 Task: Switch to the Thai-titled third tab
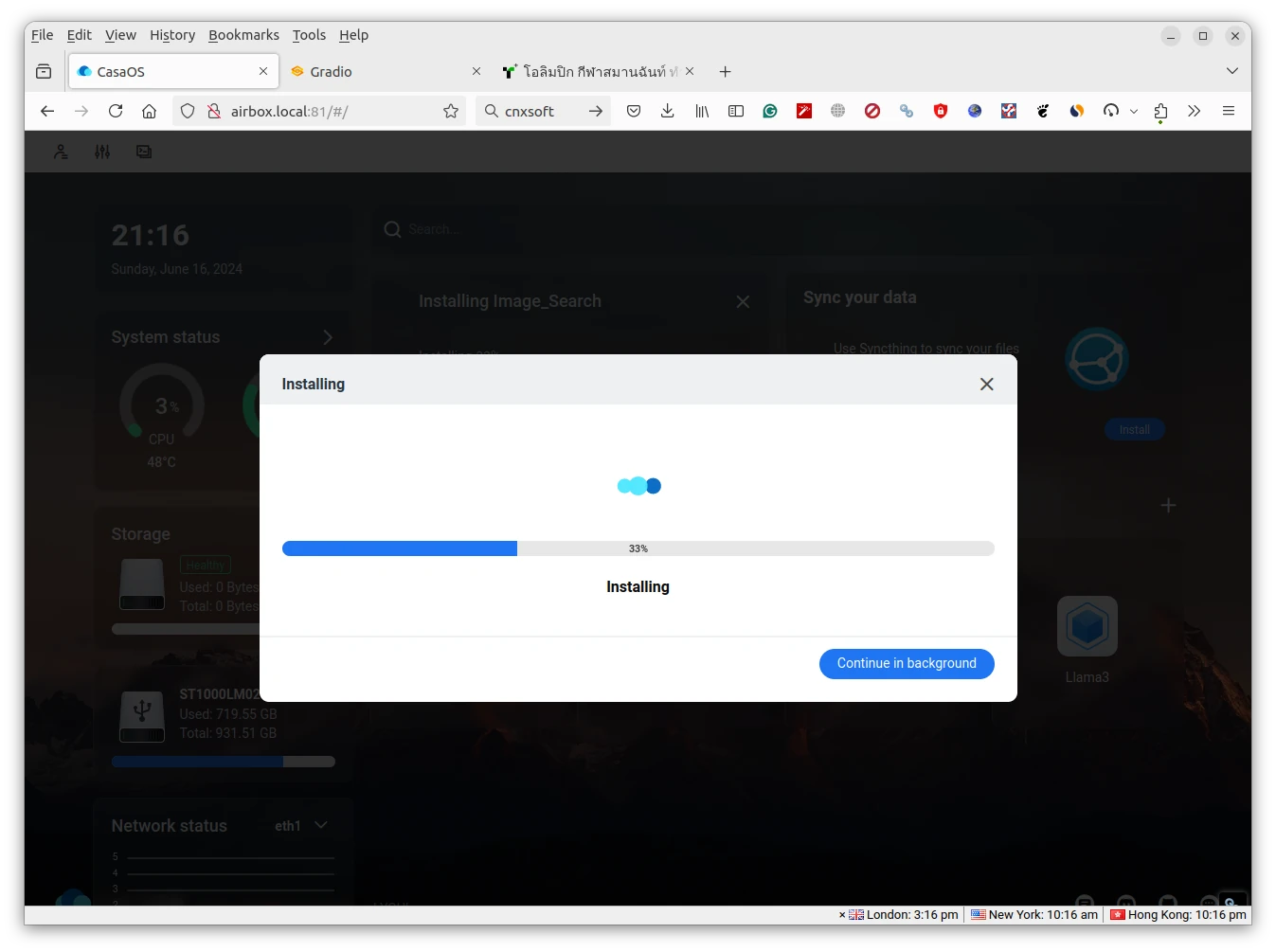[x=601, y=71]
